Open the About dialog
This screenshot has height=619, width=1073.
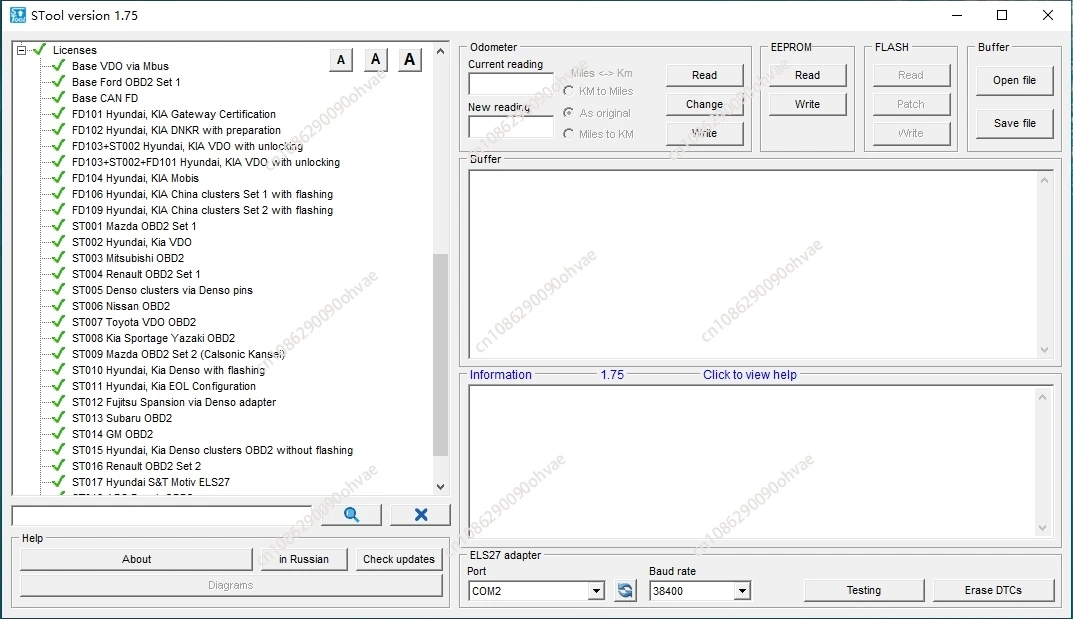136,559
